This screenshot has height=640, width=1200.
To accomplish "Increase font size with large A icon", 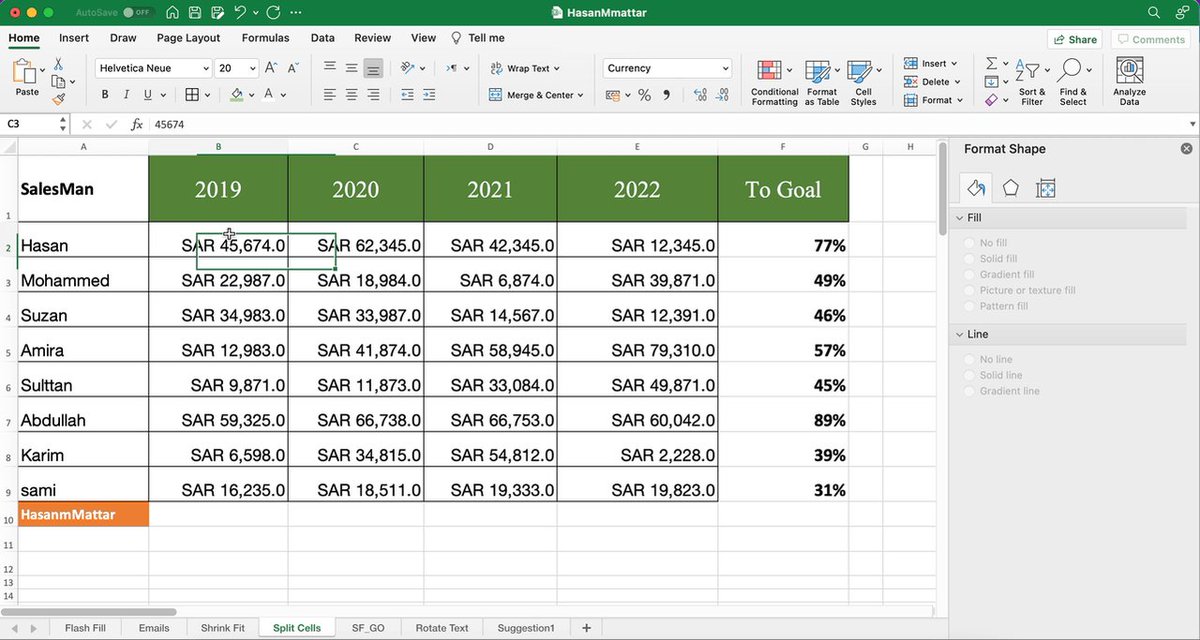I will (x=271, y=68).
